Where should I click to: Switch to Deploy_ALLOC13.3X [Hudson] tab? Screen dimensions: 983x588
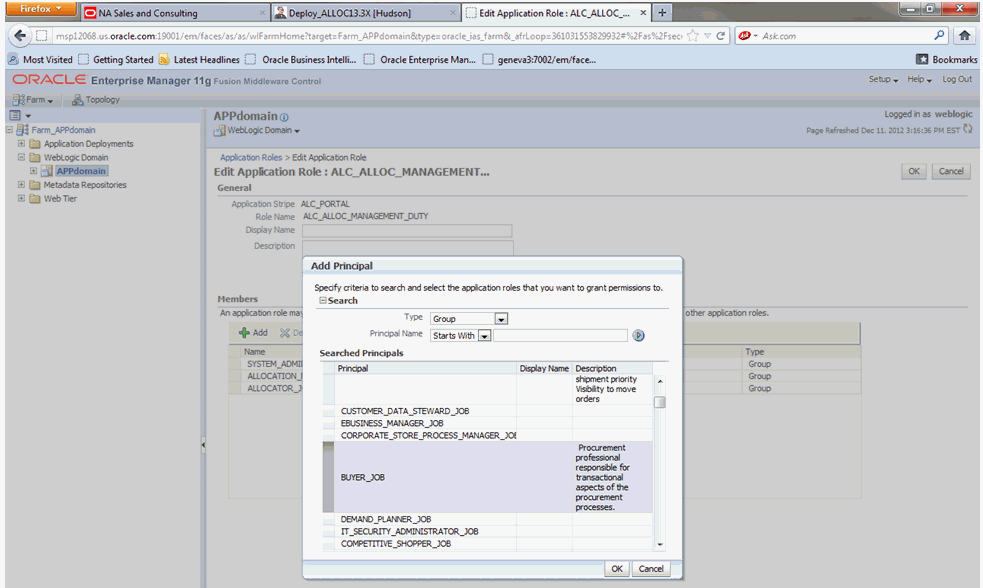pos(365,13)
